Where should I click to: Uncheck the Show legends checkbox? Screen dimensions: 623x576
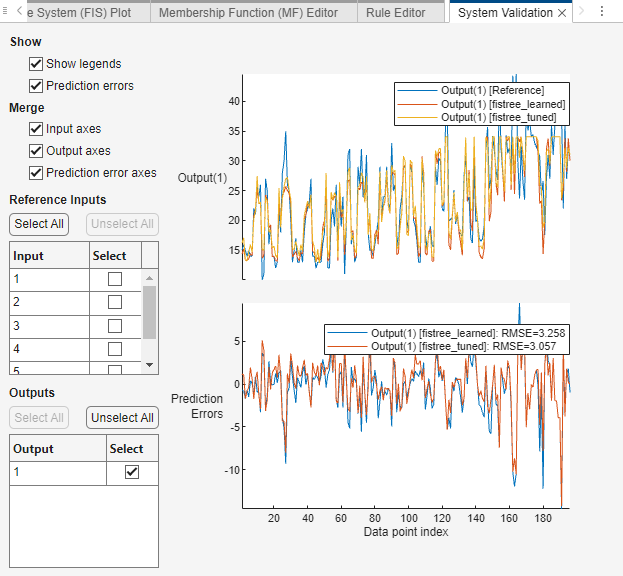tap(37, 64)
